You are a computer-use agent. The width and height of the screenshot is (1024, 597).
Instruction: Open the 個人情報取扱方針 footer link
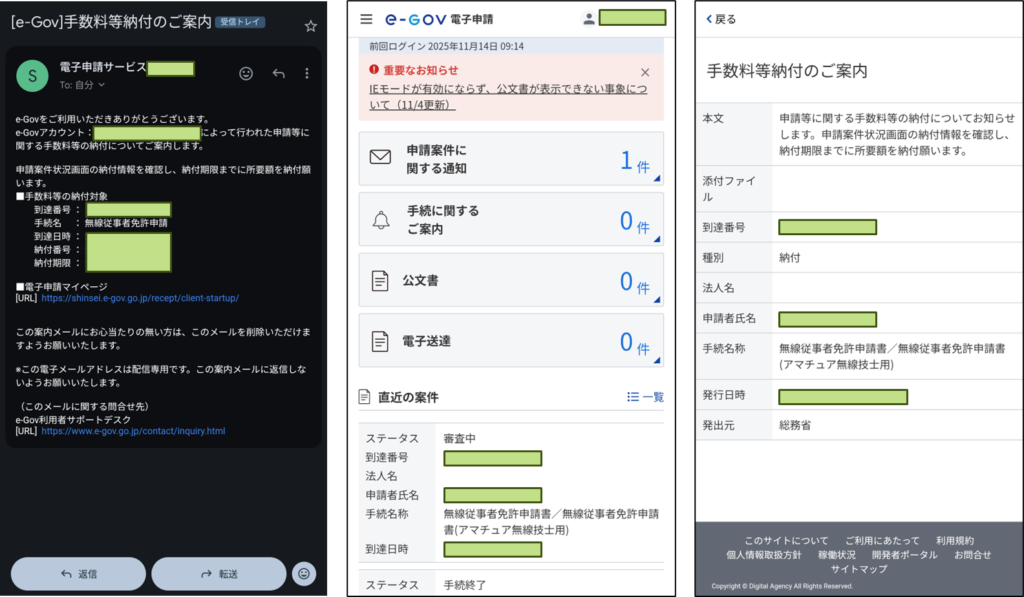763,555
